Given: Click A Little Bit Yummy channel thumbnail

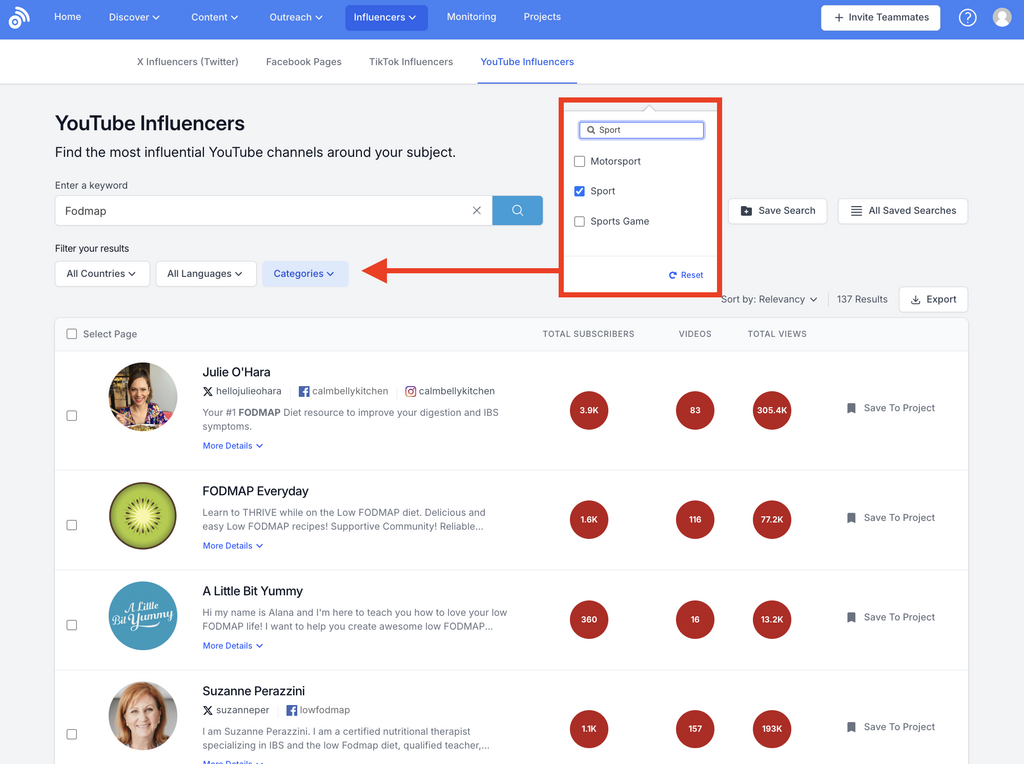Looking at the screenshot, I should tap(143, 616).
